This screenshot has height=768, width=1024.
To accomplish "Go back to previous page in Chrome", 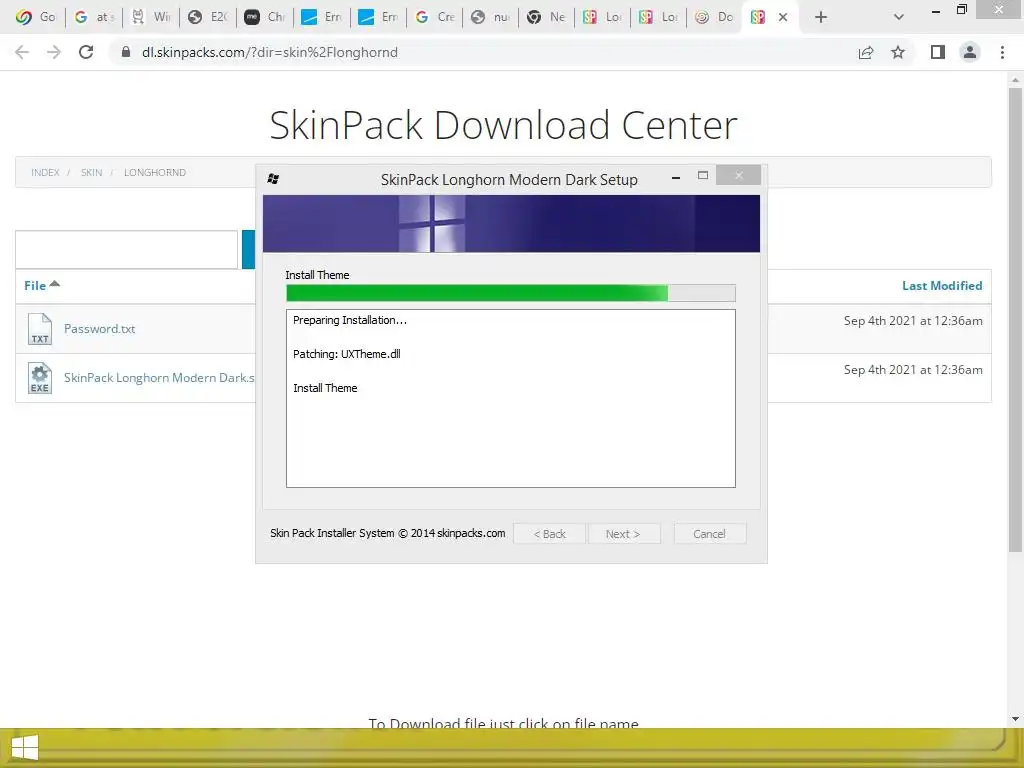I will click(x=22, y=52).
